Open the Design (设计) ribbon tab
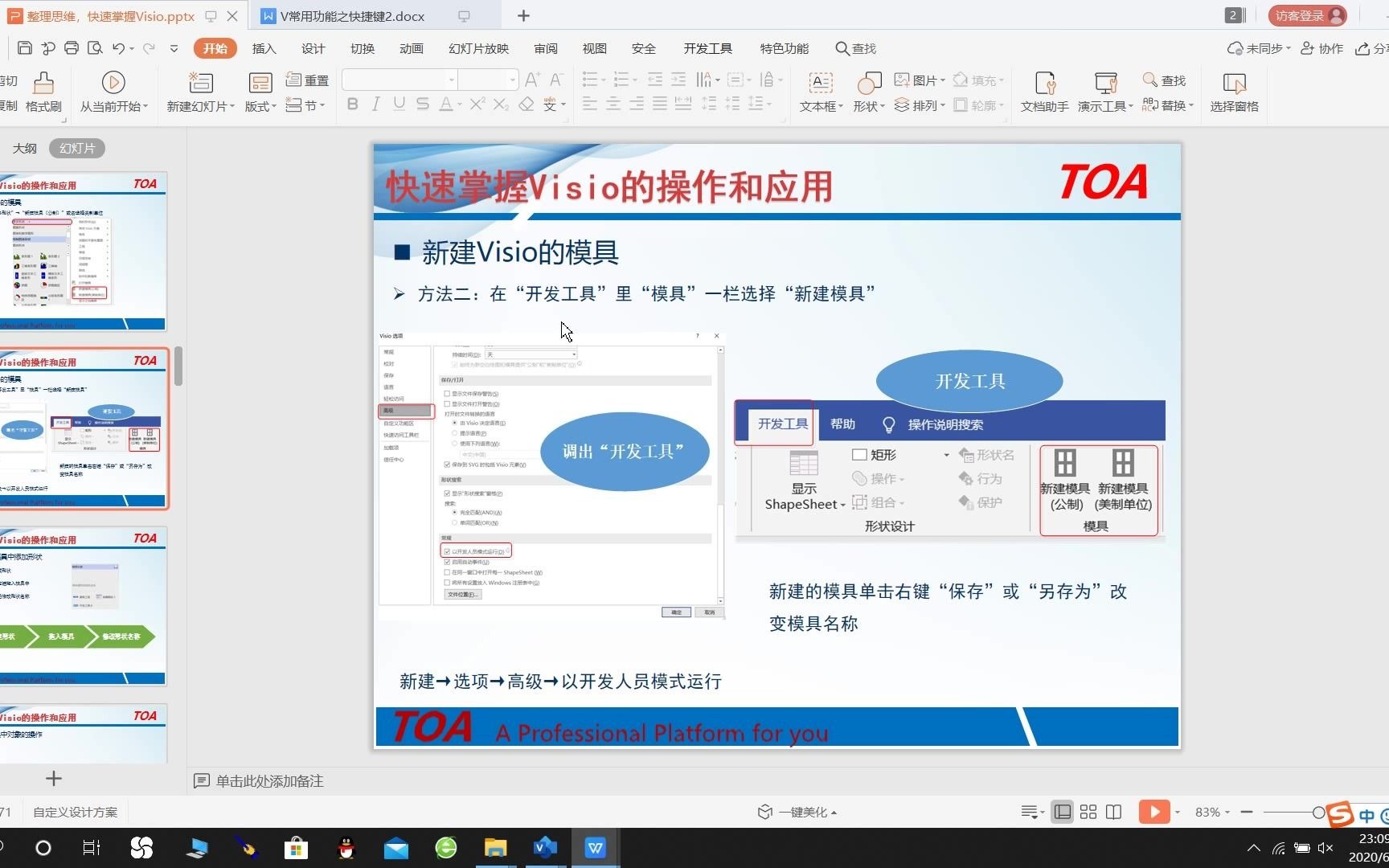This screenshot has width=1389, height=868. [313, 48]
